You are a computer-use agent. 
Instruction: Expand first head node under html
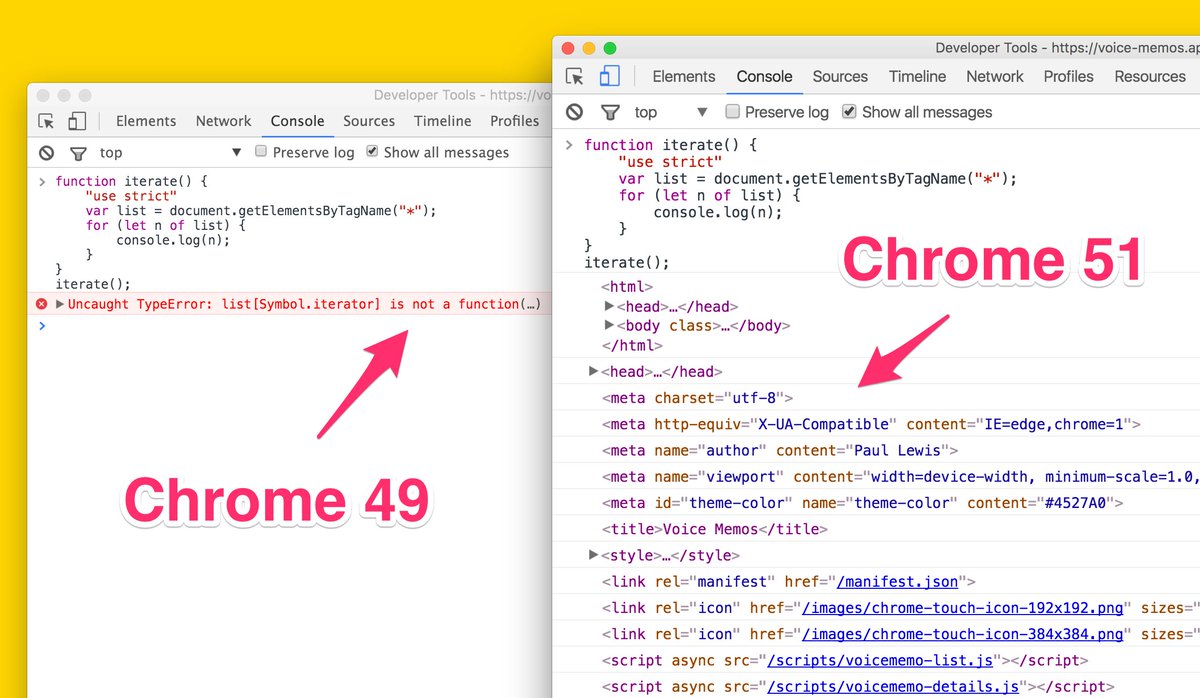click(610, 306)
